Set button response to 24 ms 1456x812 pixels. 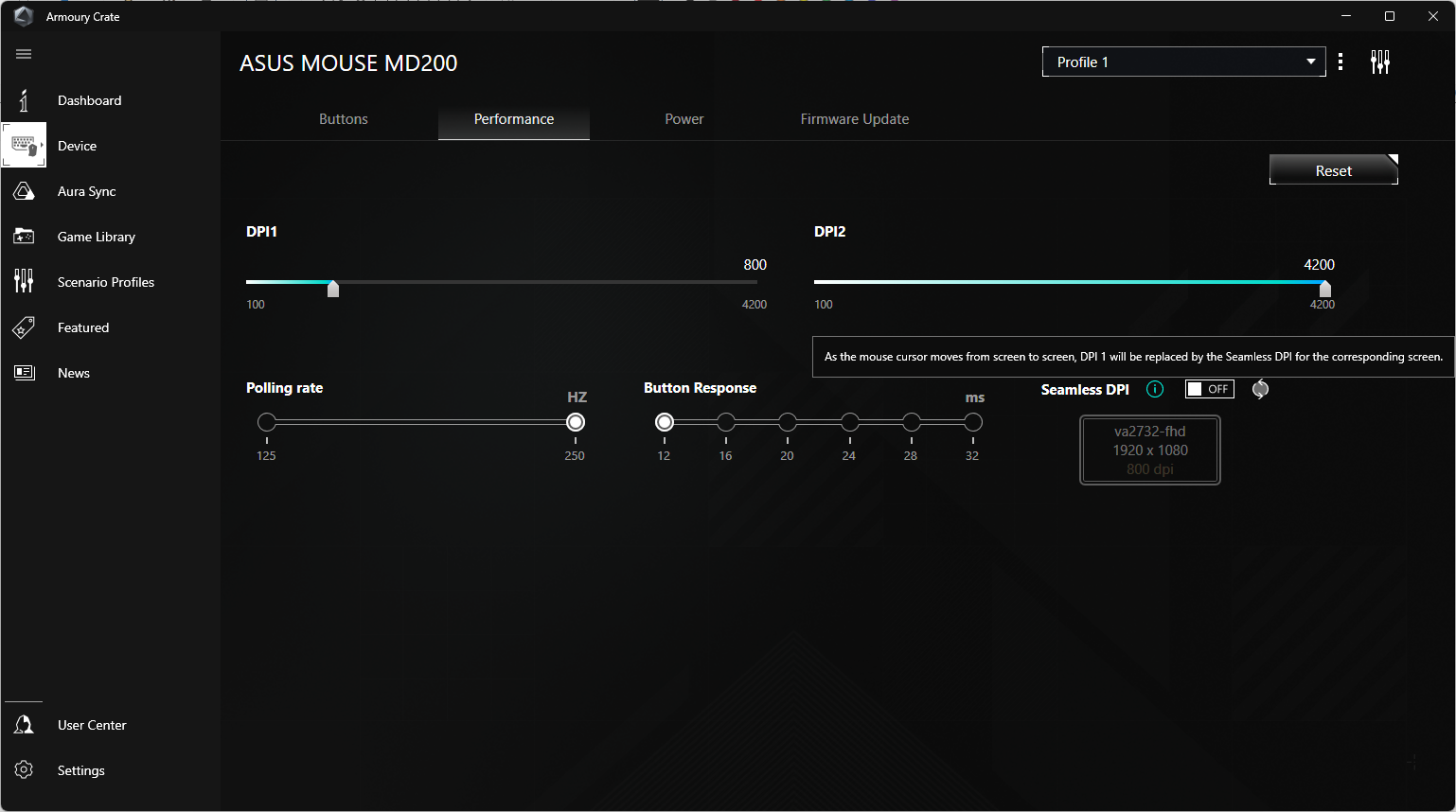(x=850, y=422)
